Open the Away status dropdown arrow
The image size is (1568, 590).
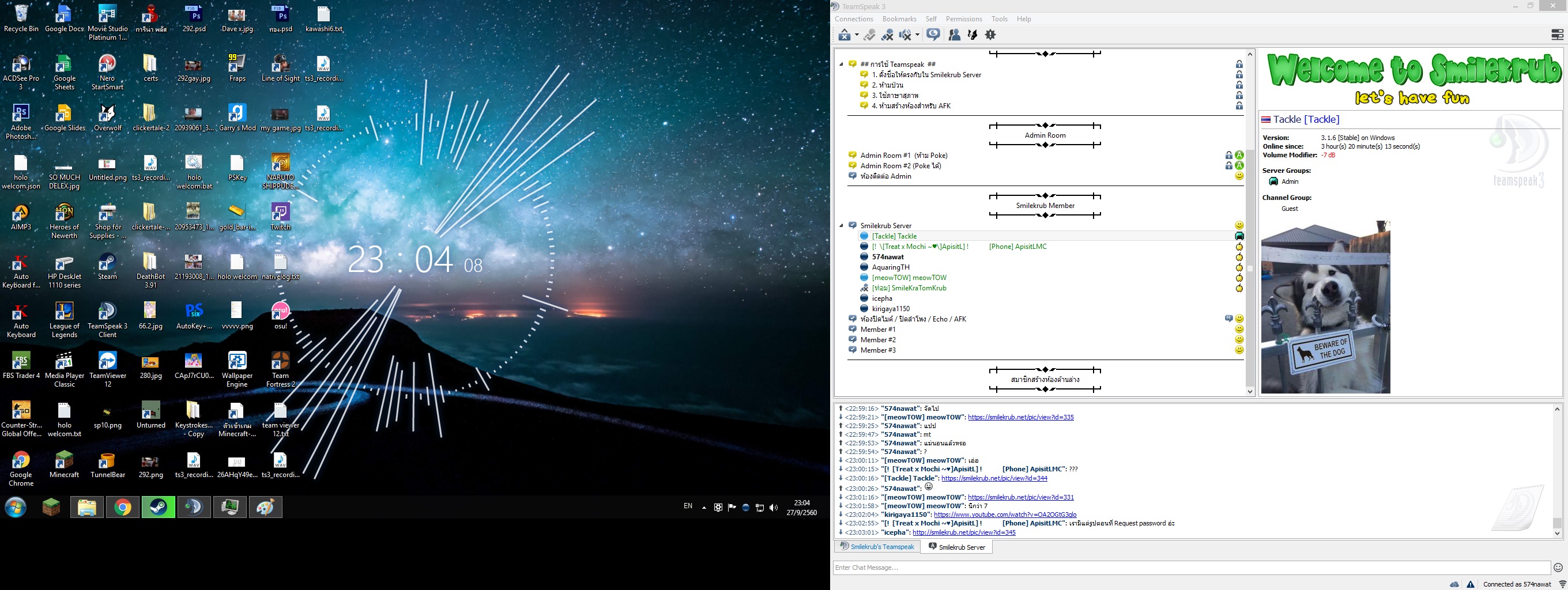point(857,35)
